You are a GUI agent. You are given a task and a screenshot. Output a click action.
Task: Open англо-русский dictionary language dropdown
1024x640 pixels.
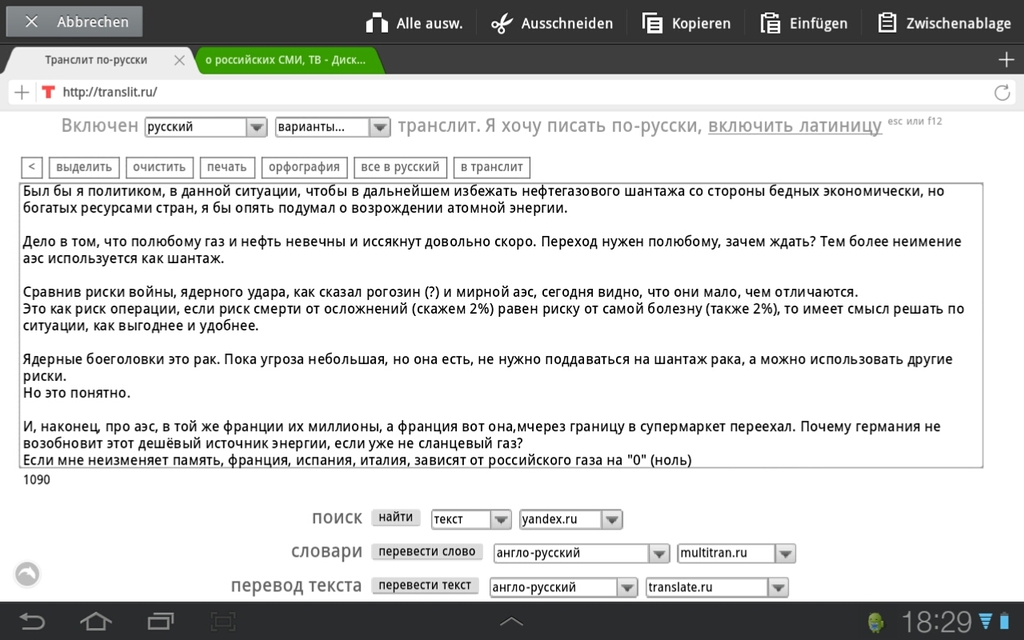(581, 553)
